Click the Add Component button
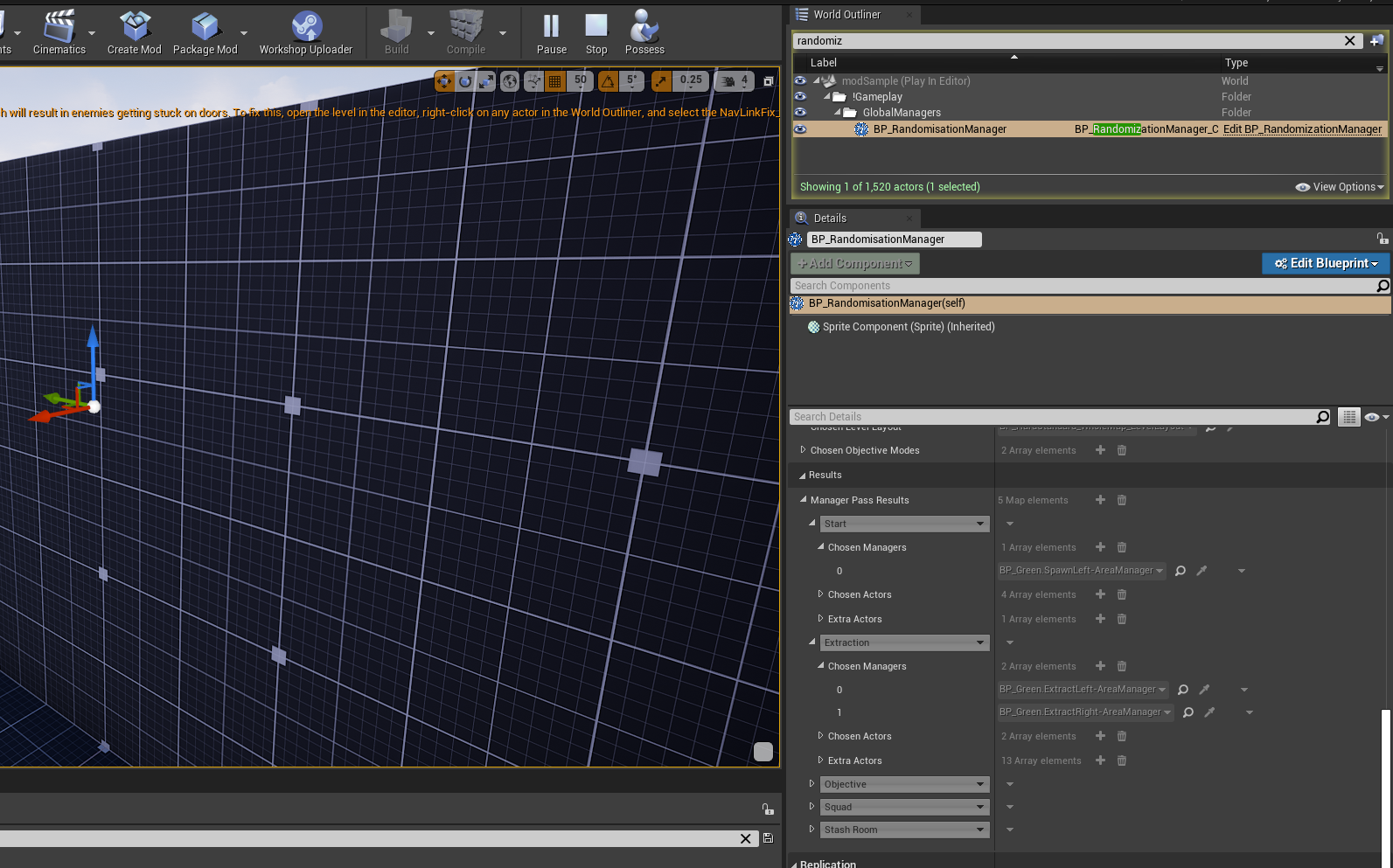The image size is (1393, 868). [x=855, y=263]
